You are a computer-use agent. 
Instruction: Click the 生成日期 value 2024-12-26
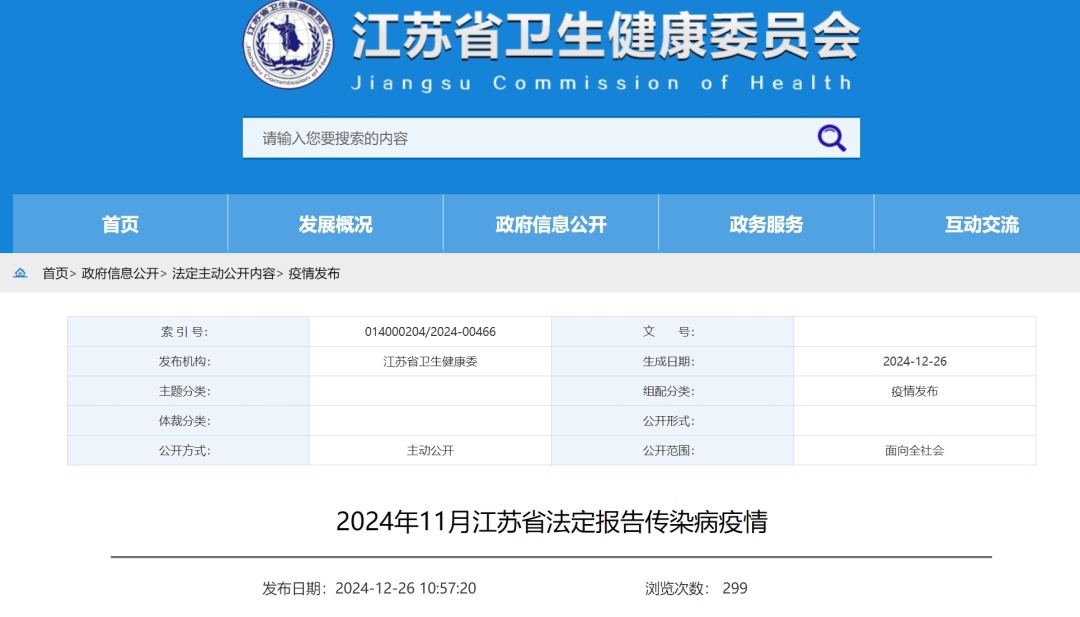click(x=912, y=361)
